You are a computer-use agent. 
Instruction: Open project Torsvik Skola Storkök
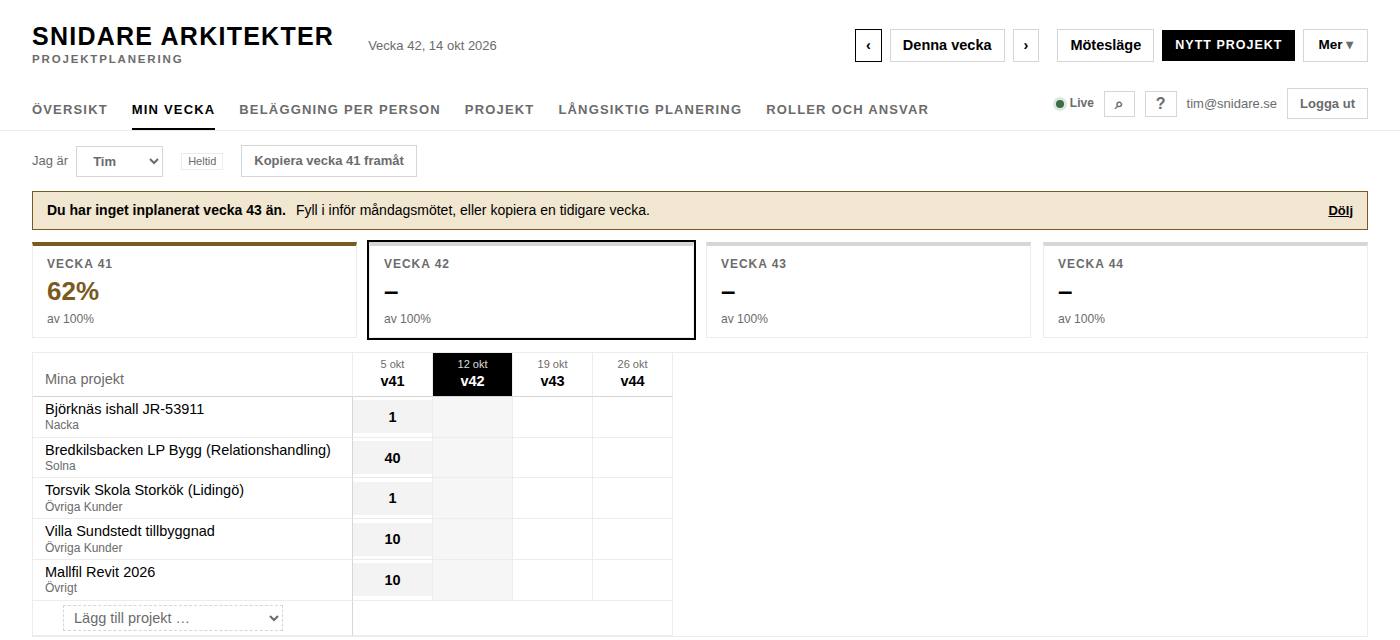(x=144, y=490)
